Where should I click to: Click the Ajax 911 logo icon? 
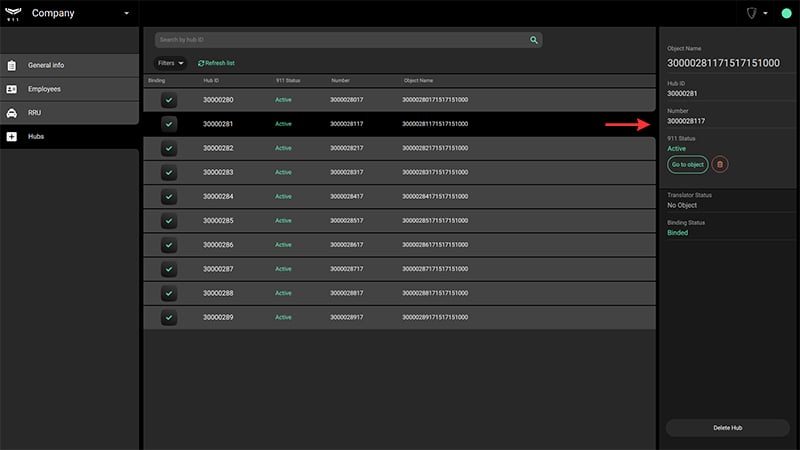pos(13,14)
